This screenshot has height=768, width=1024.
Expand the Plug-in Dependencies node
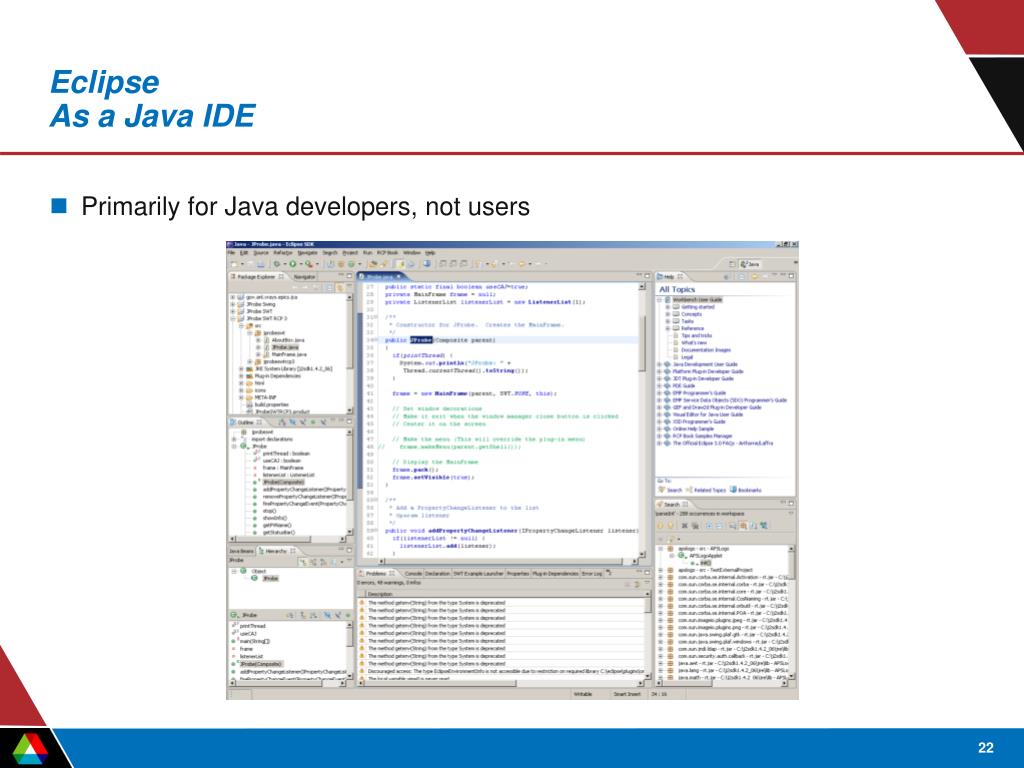241,376
